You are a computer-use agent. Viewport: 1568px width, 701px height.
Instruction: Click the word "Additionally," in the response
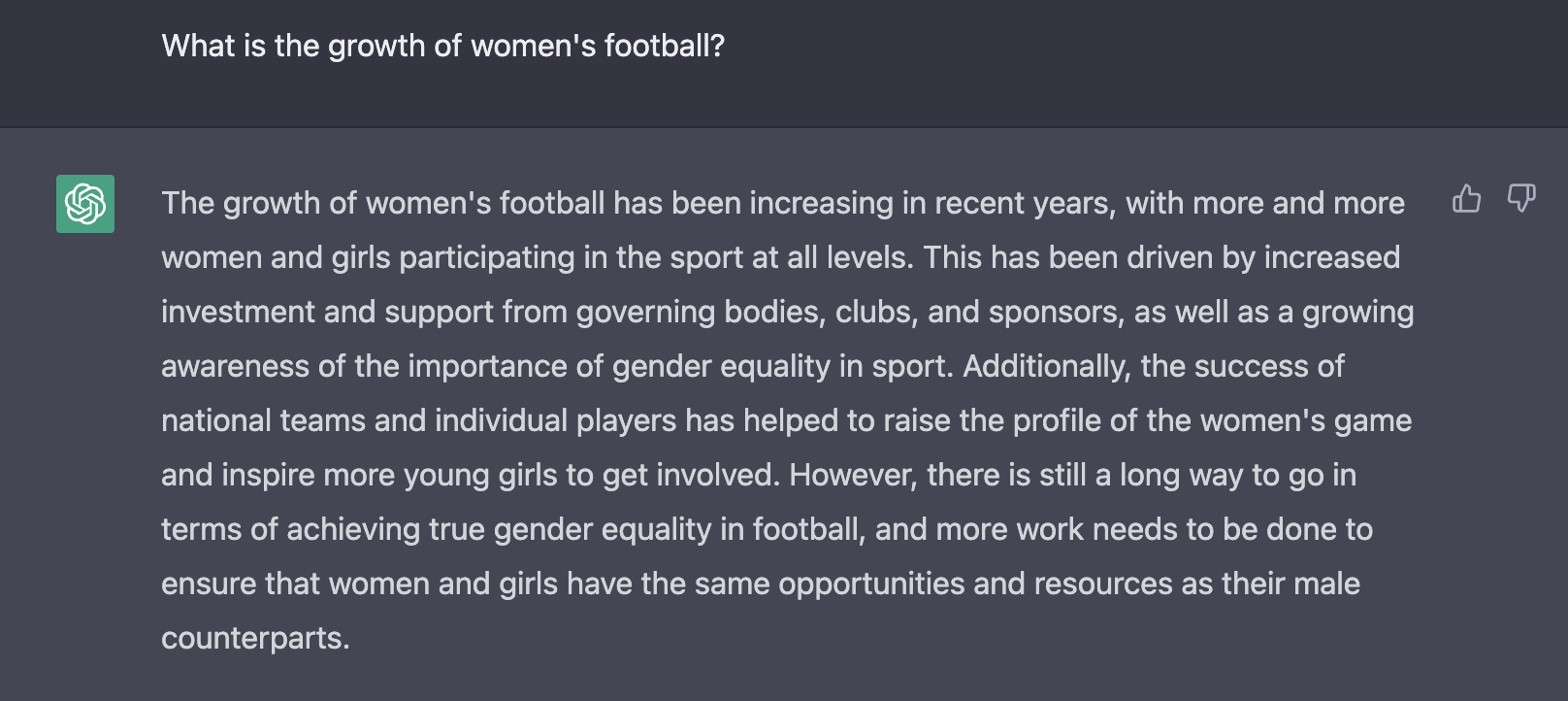(1047, 366)
